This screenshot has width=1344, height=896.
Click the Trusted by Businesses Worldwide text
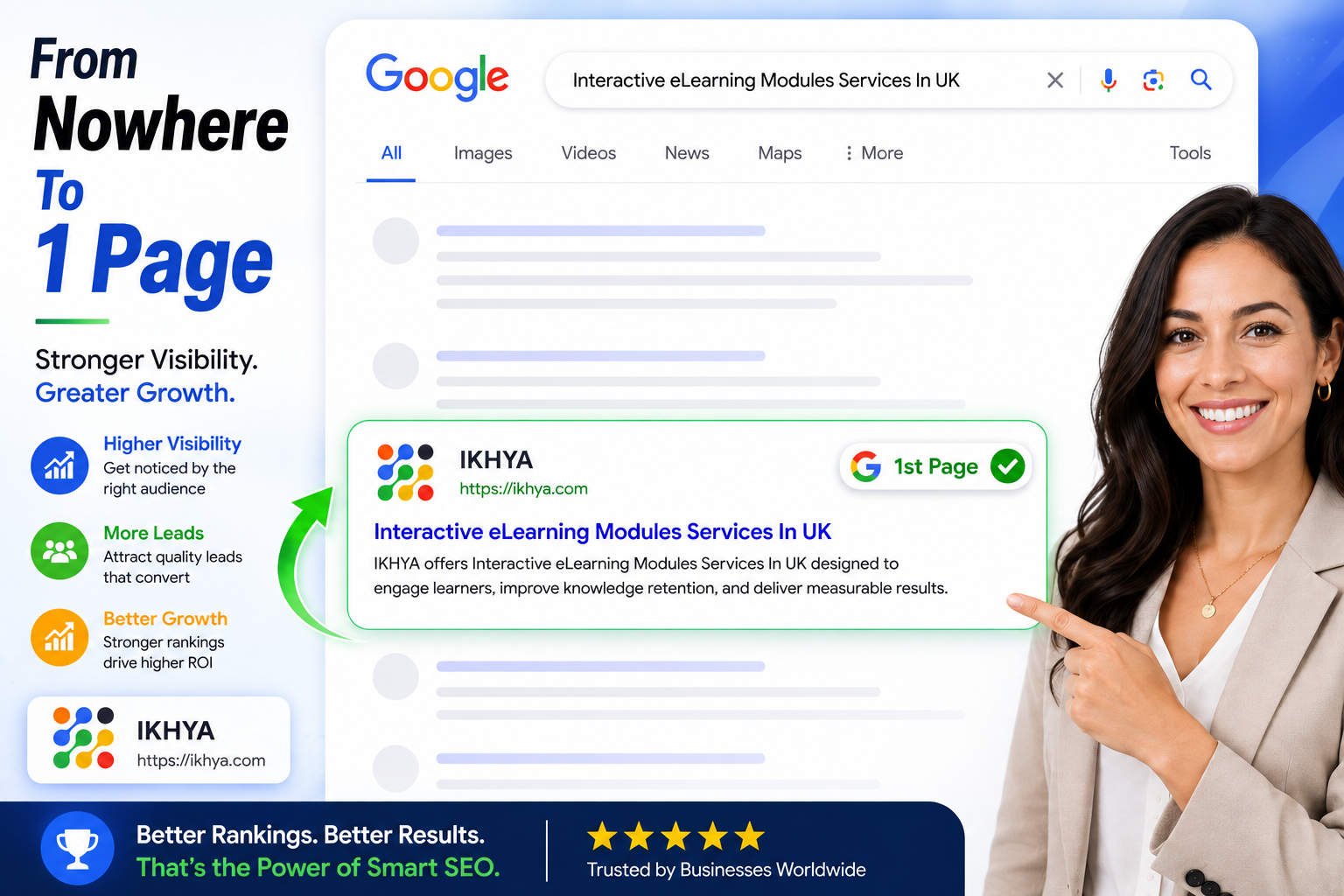coord(726,870)
